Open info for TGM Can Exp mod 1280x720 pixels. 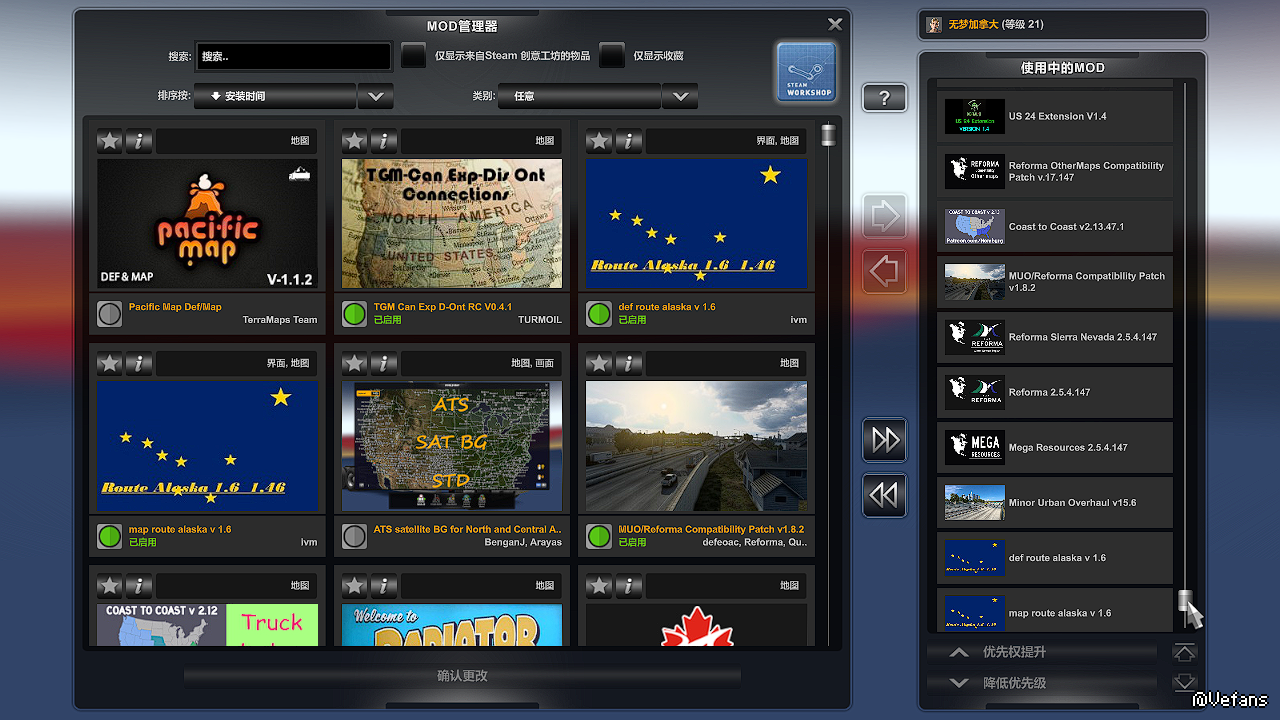pos(383,141)
